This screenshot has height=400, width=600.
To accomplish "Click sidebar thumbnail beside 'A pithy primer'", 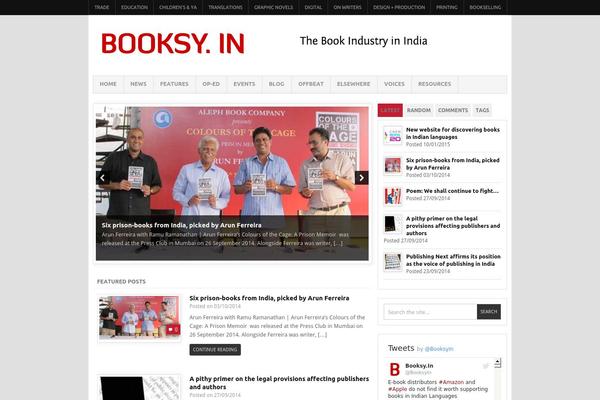I will pos(393,224).
